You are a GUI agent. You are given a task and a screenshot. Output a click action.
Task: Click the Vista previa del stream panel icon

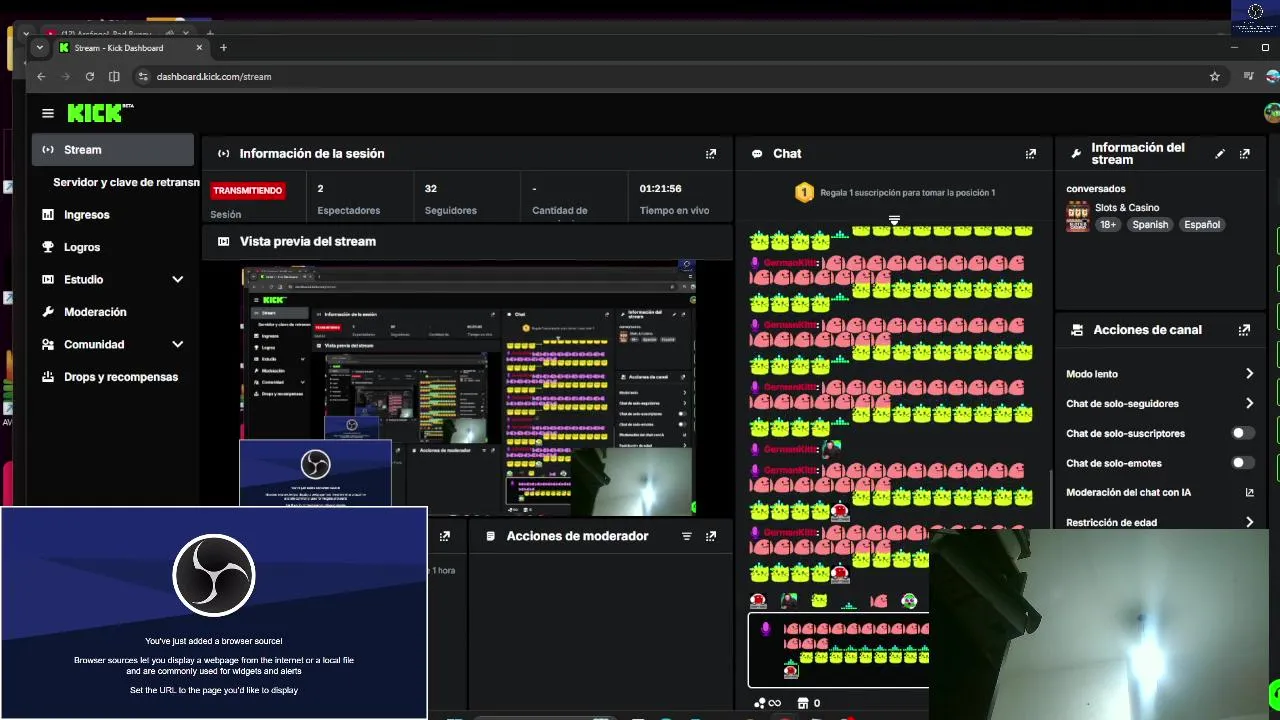(223, 241)
